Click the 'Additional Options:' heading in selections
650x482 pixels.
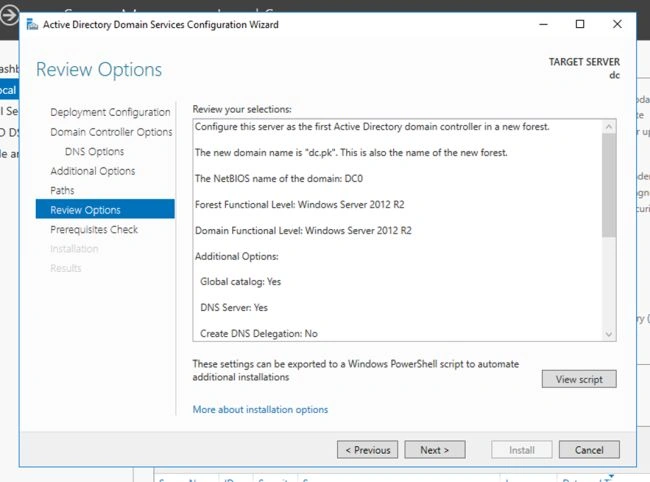[236, 257]
